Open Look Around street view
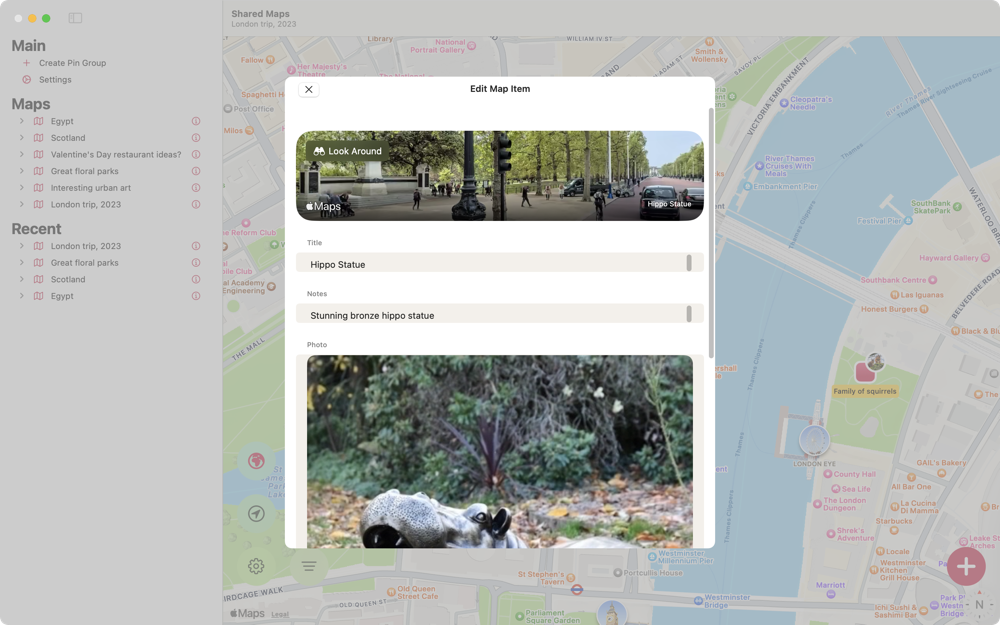Viewport: 1000px width, 625px height. tap(348, 151)
